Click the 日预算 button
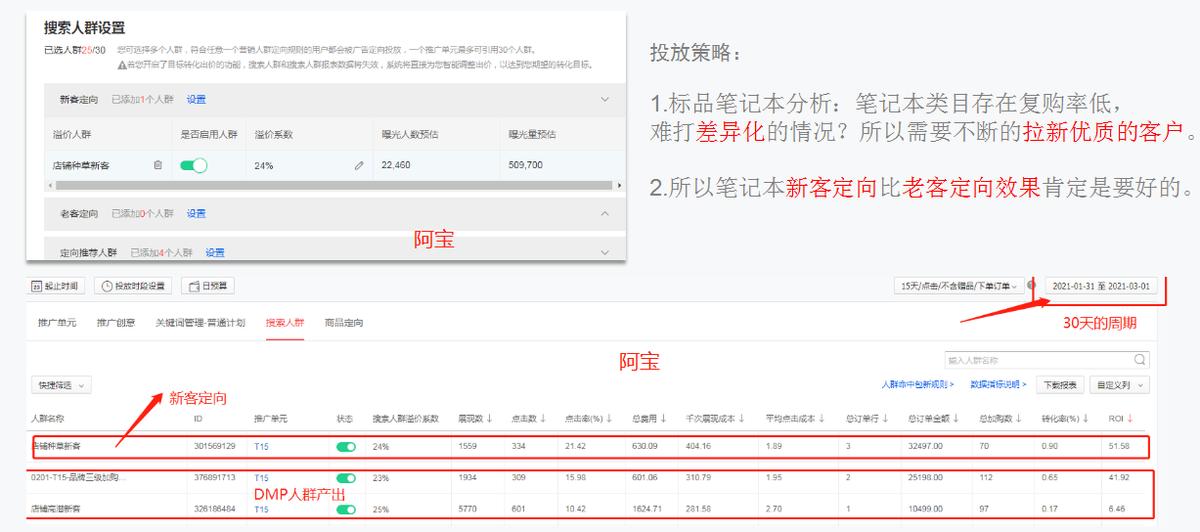Image resolution: width=1200 pixels, height=532 pixels. click(x=207, y=286)
